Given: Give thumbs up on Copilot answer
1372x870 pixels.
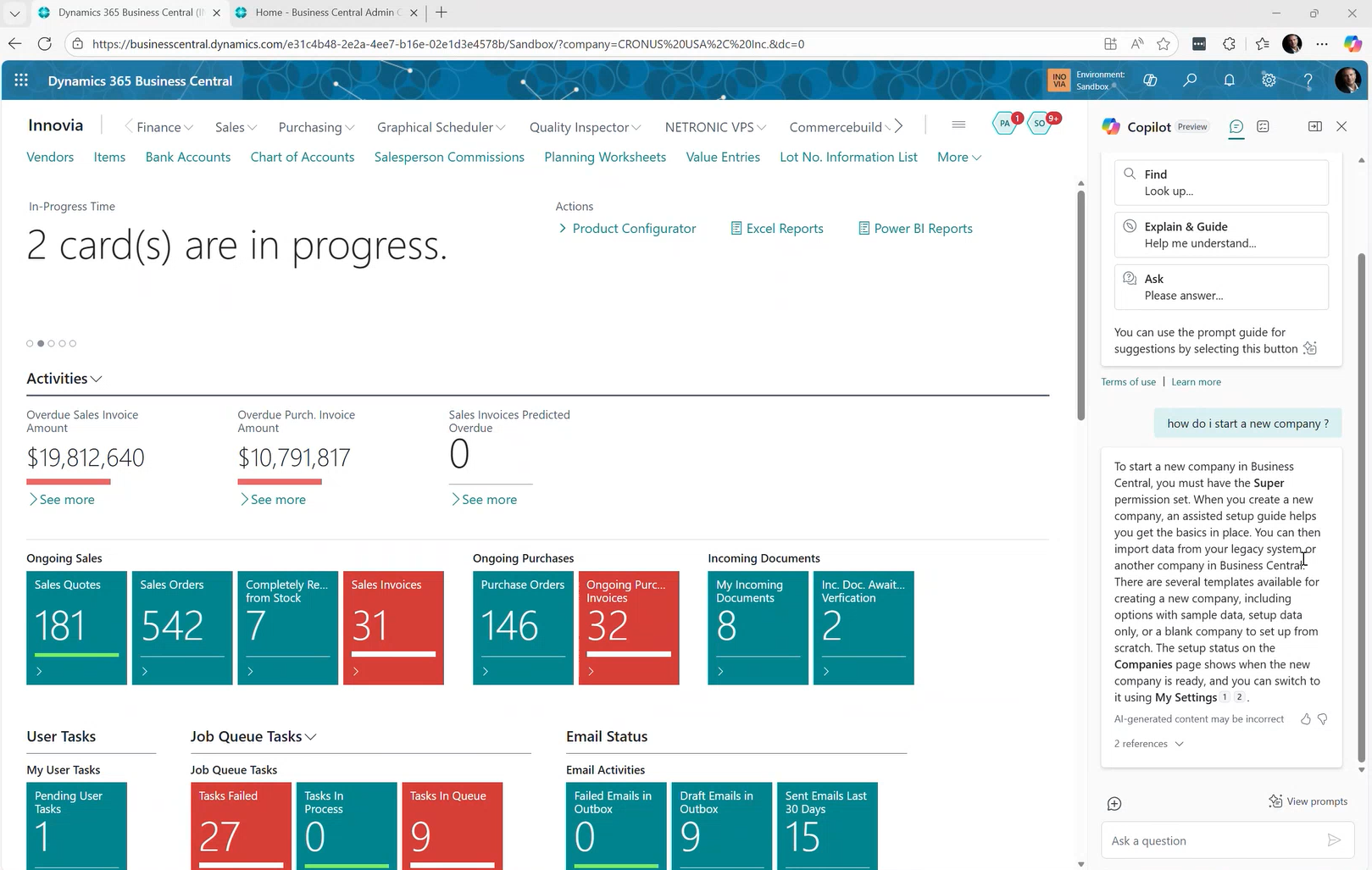Looking at the screenshot, I should 1305,719.
